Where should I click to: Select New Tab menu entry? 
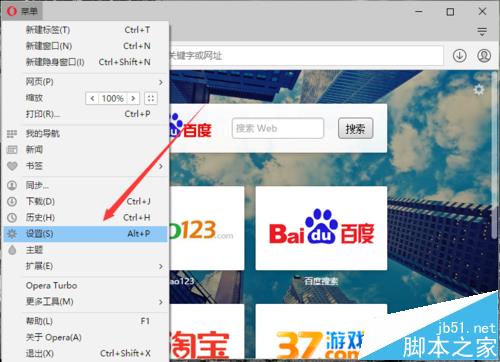point(86,30)
